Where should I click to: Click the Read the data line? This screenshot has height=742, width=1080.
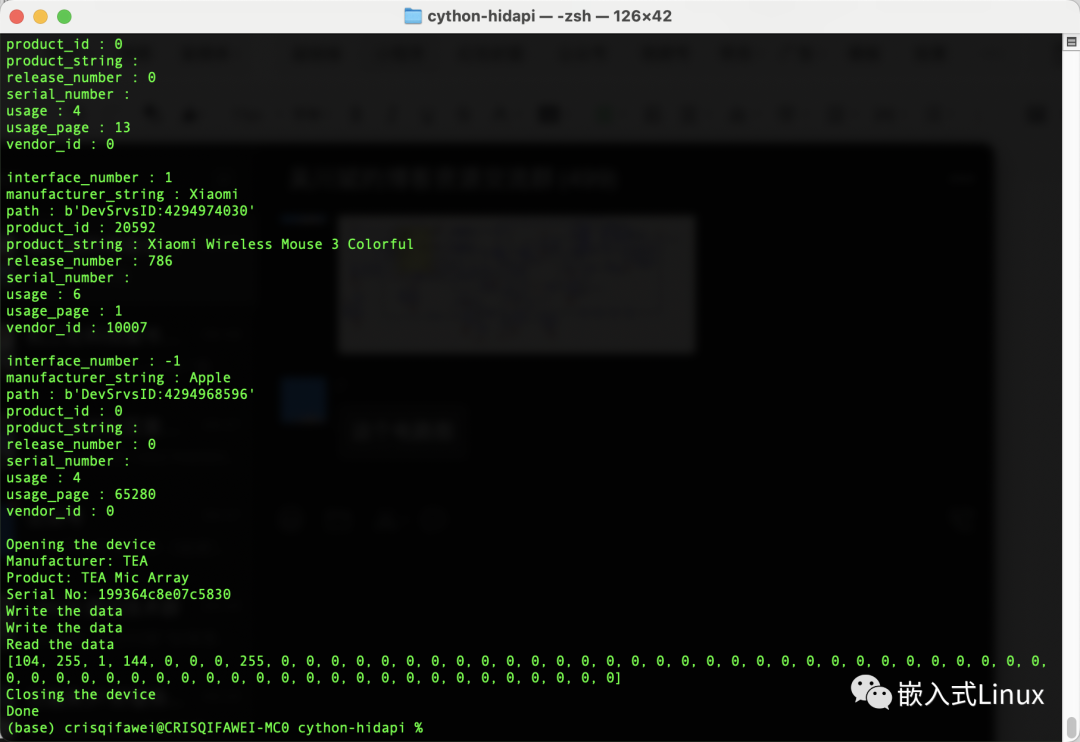click(x=60, y=644)
